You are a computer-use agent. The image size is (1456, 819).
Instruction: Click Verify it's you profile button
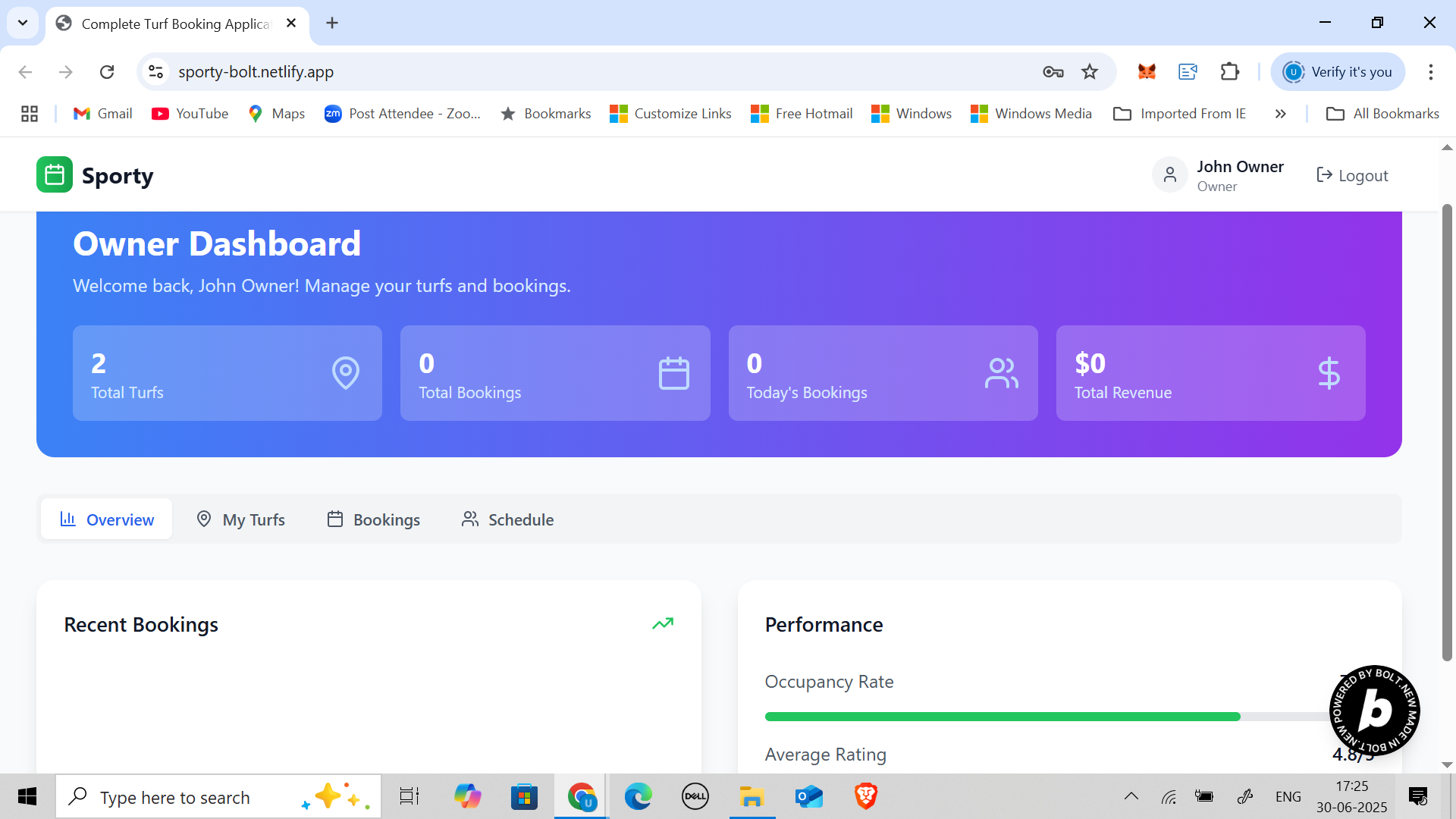1338,72
